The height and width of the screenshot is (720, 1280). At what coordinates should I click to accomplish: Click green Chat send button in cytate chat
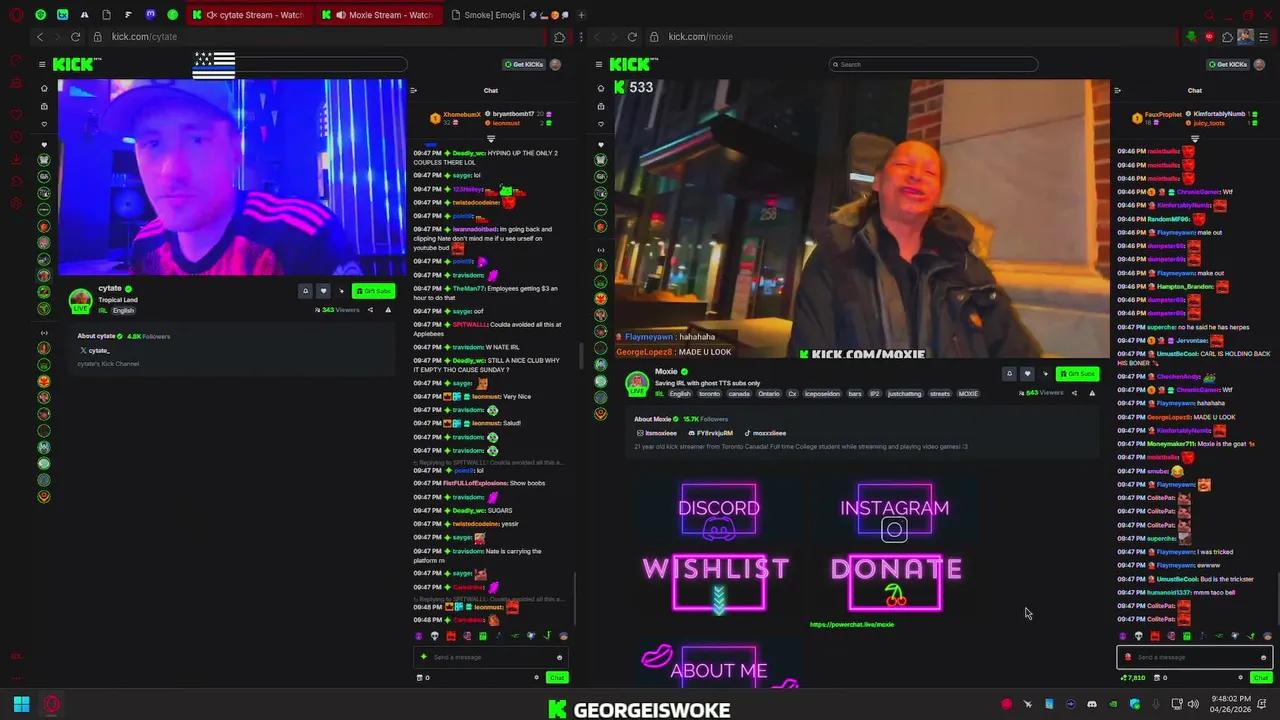[x=557, y=678]
